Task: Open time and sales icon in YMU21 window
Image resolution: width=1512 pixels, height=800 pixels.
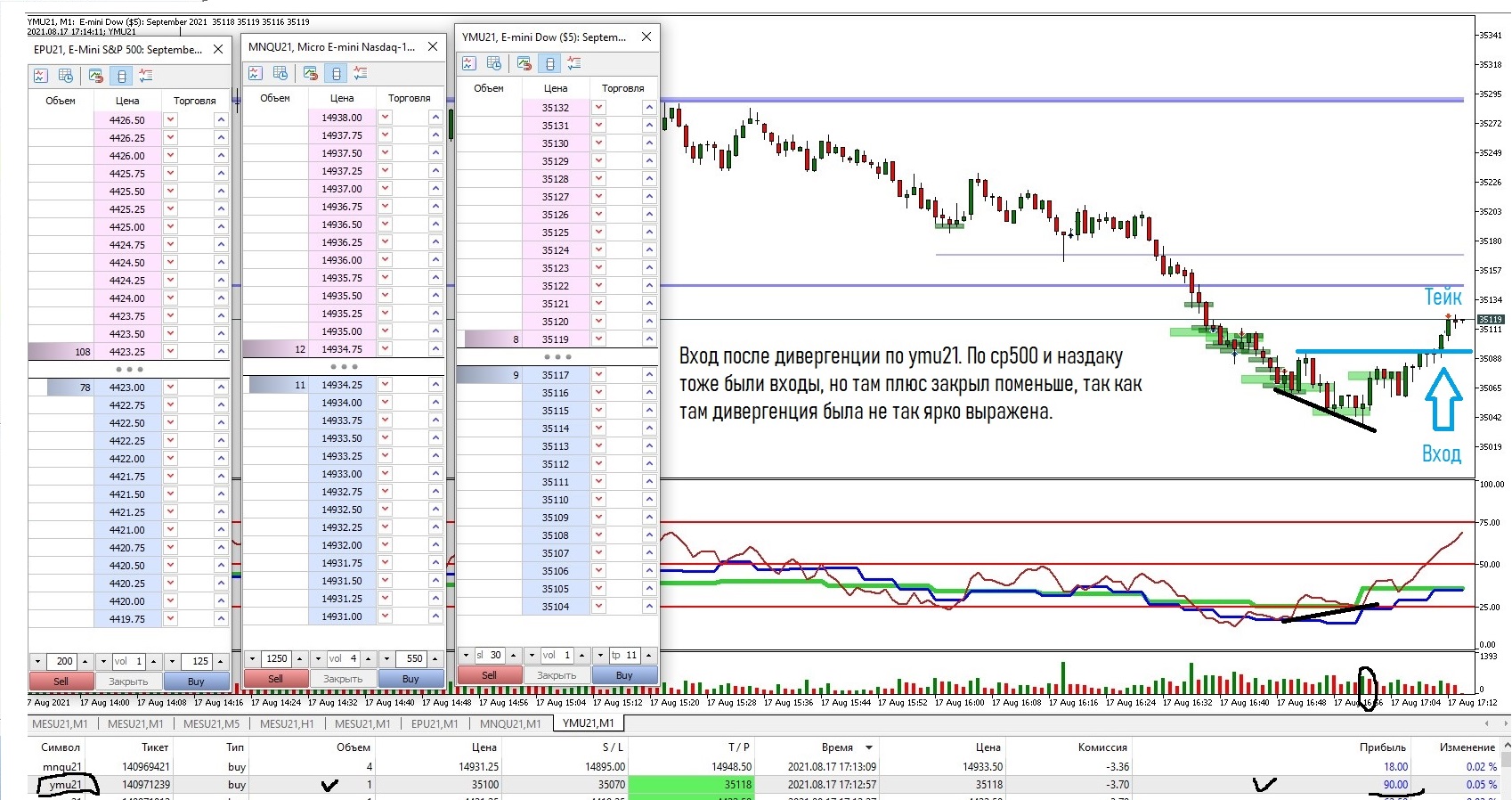Action: 494,63
